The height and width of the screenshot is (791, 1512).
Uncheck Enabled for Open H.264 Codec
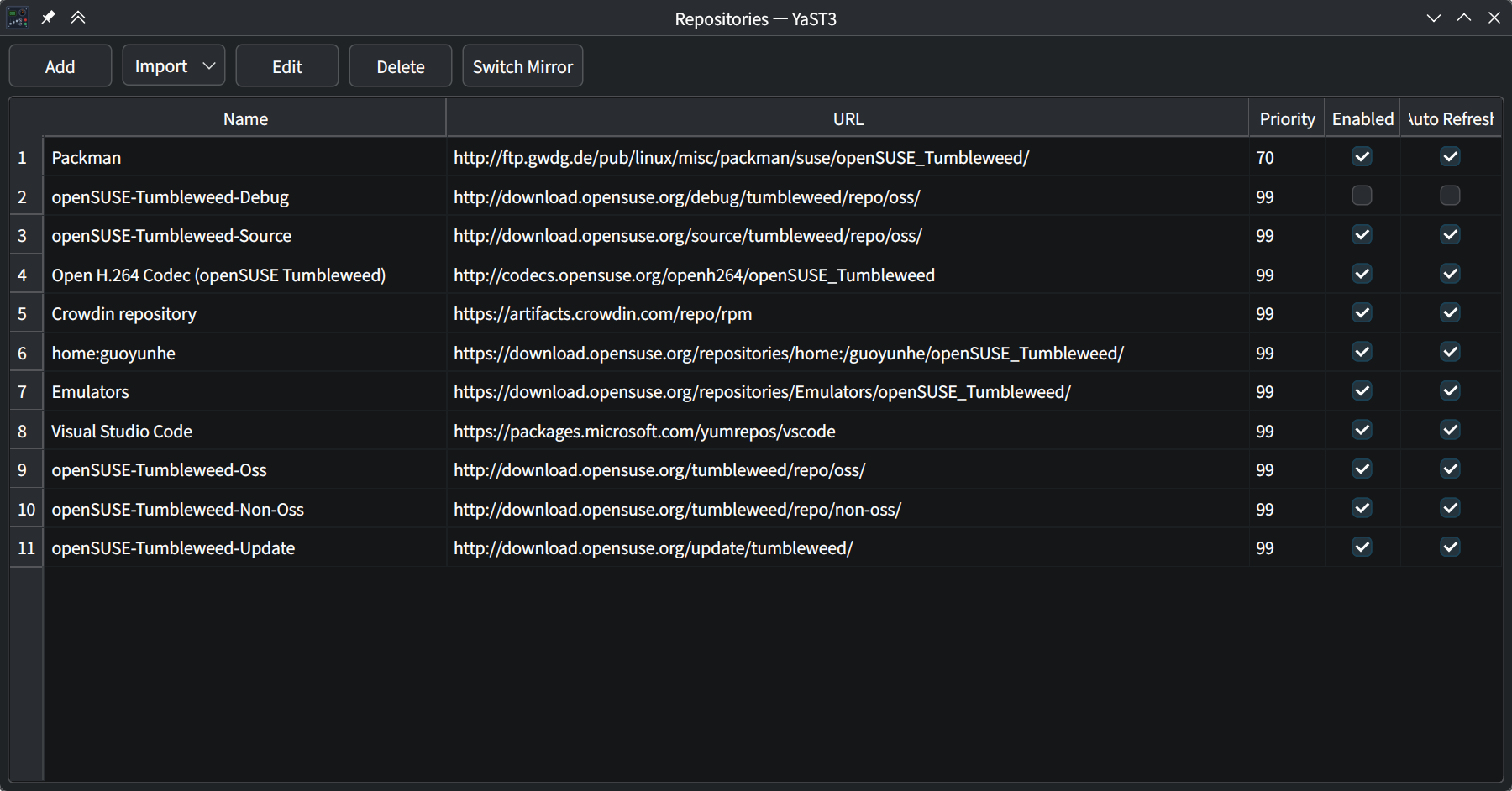pos(1362,274)
